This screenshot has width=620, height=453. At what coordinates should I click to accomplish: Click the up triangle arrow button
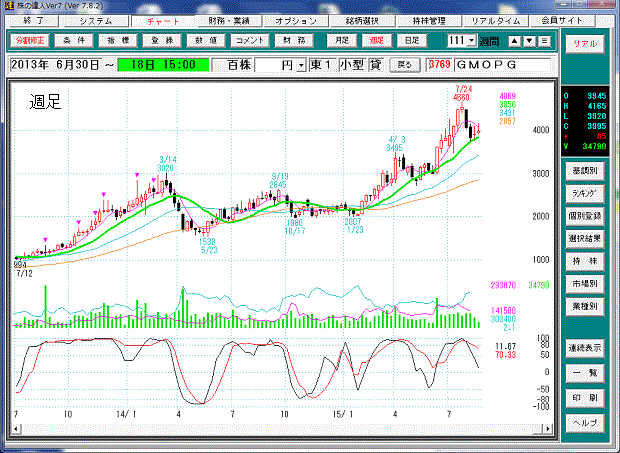coord(514,41)
